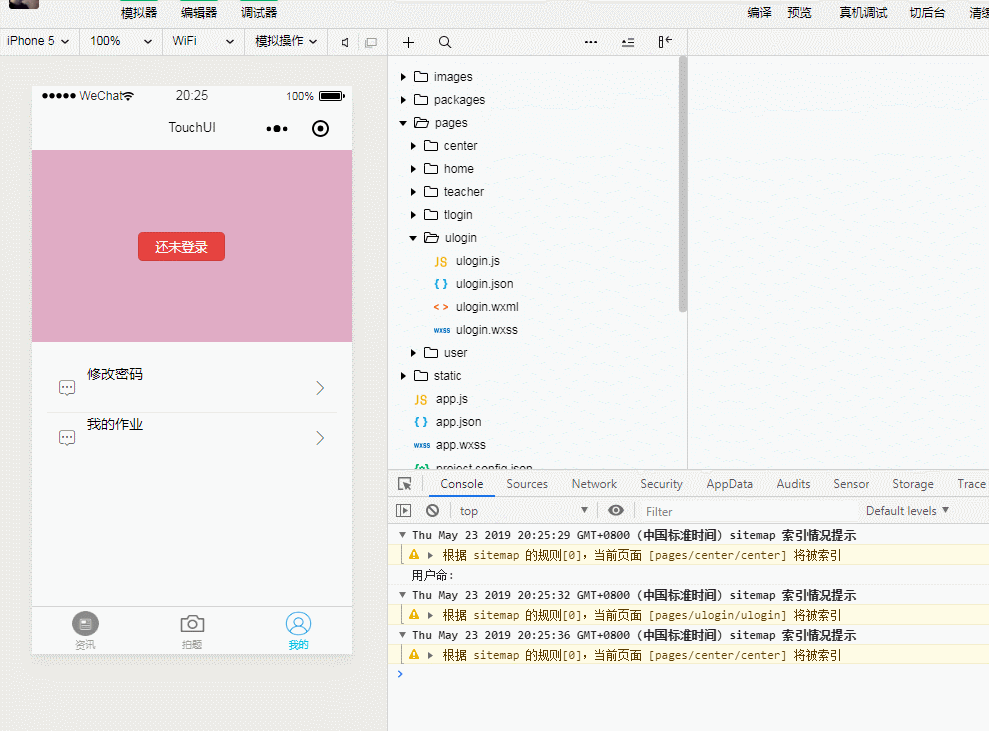Screen dimensions: 989x731
Task: Open the 修改密码 list item
Action: point(191,387)
